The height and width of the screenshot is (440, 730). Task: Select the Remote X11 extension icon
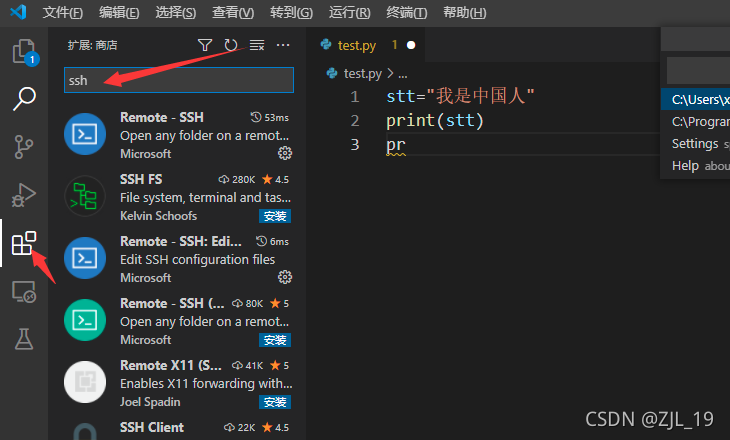pos(85,382)
